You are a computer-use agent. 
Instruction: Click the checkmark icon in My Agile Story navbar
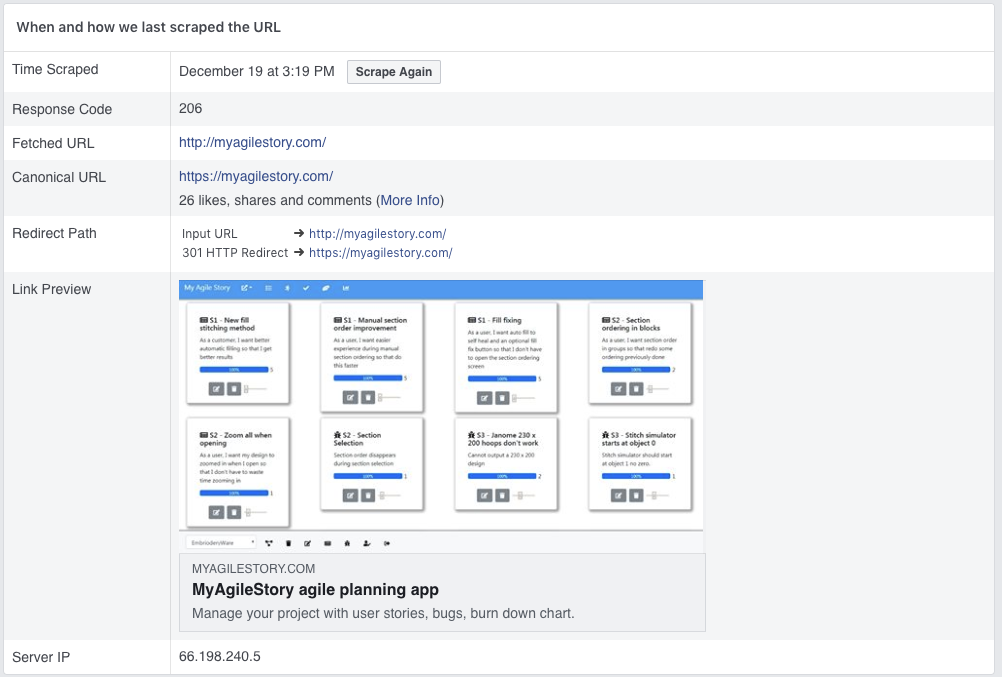(306, 288)
